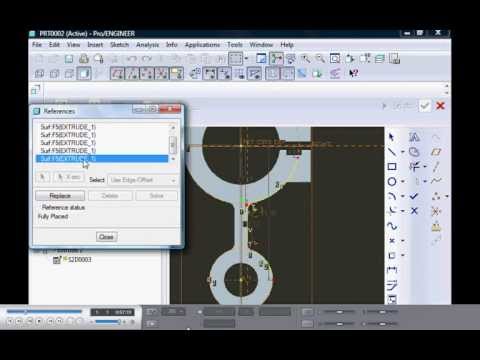
Task: Toggle the Shading display mode
Action: pos(84,73)
